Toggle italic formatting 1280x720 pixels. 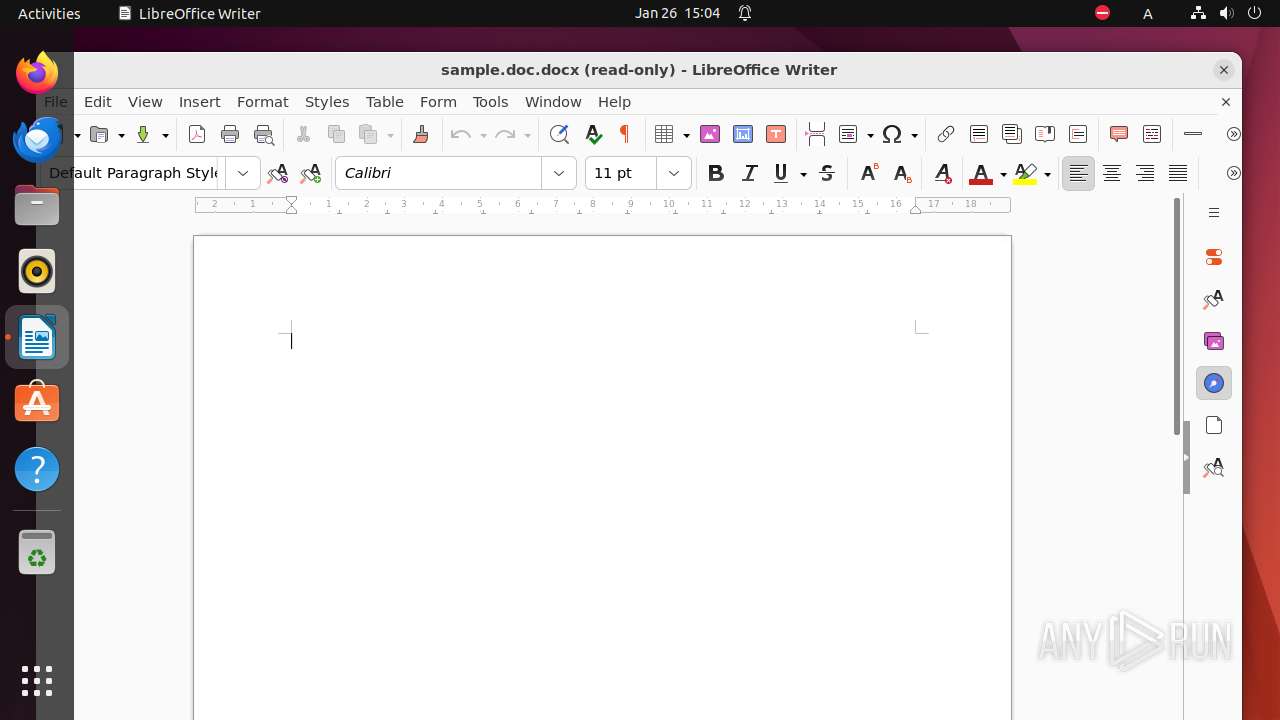point(749,173)
